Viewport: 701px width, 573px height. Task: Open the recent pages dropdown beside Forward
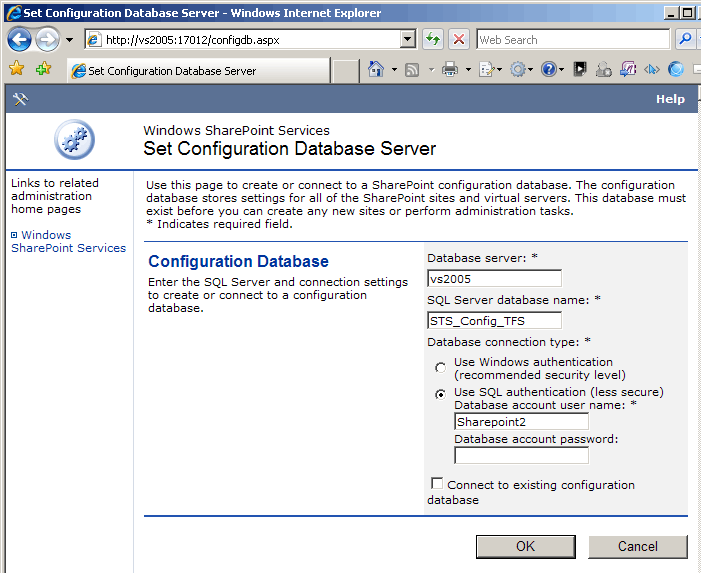coord(69,40)
